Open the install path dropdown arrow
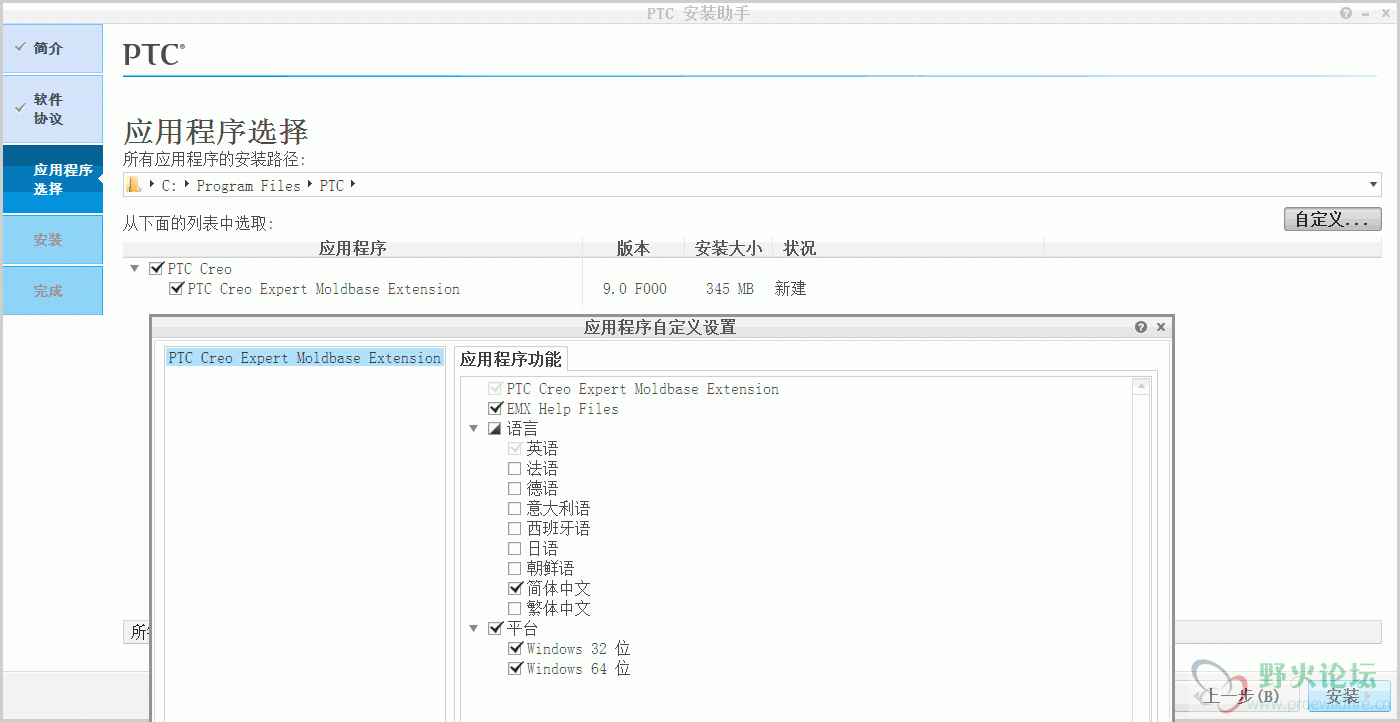1400x722 pixels. click(1374, 185)
